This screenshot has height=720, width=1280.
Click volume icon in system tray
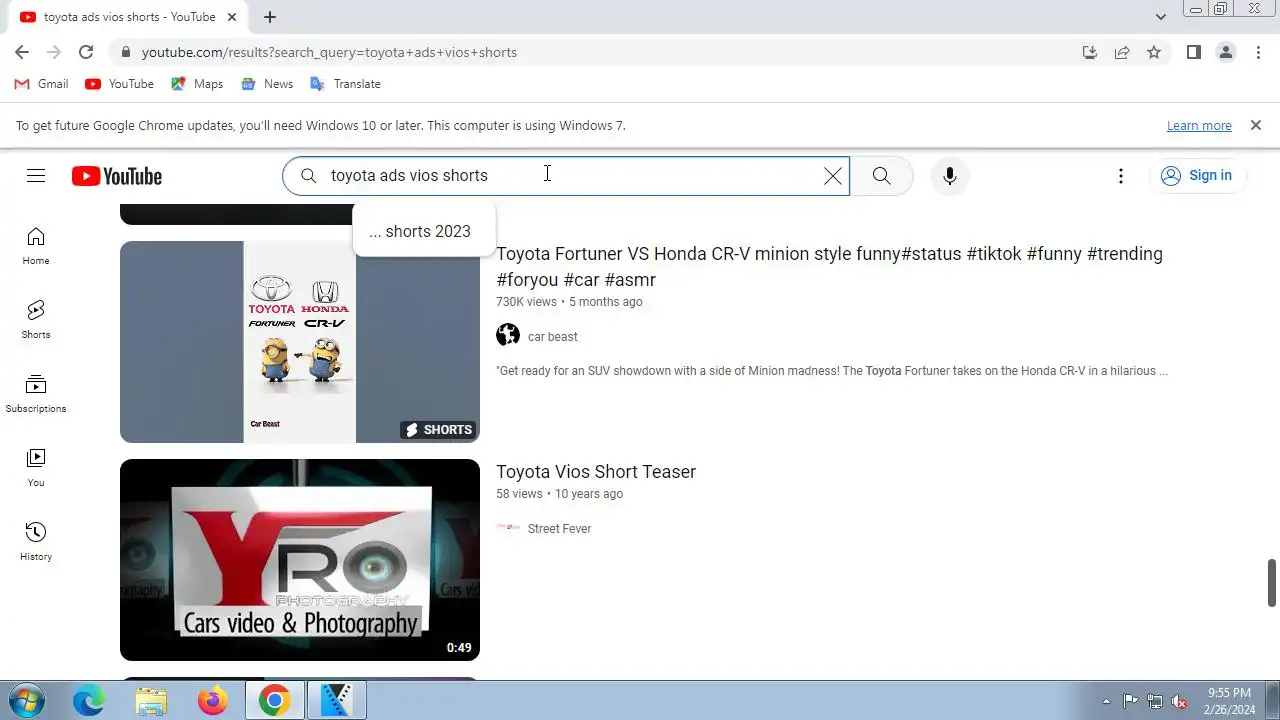tap(1179, 701)
